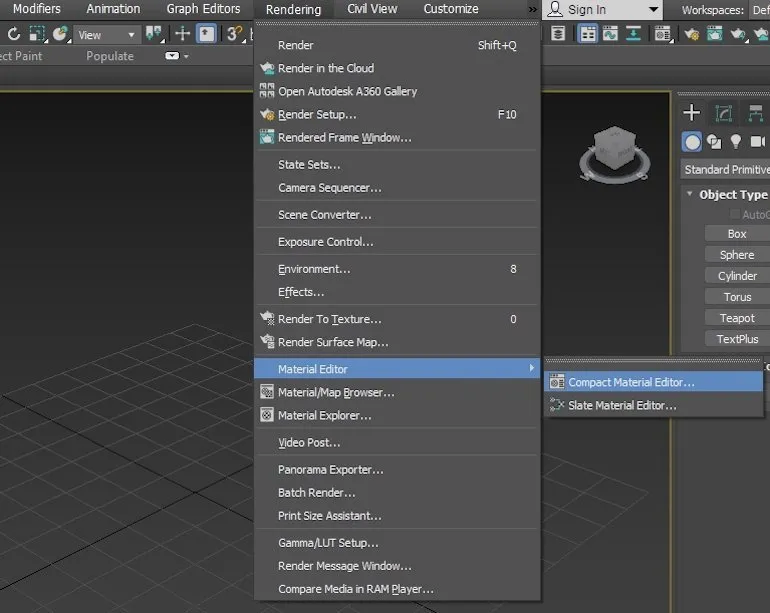Choose Compact Material Editor from submenu

631,382
